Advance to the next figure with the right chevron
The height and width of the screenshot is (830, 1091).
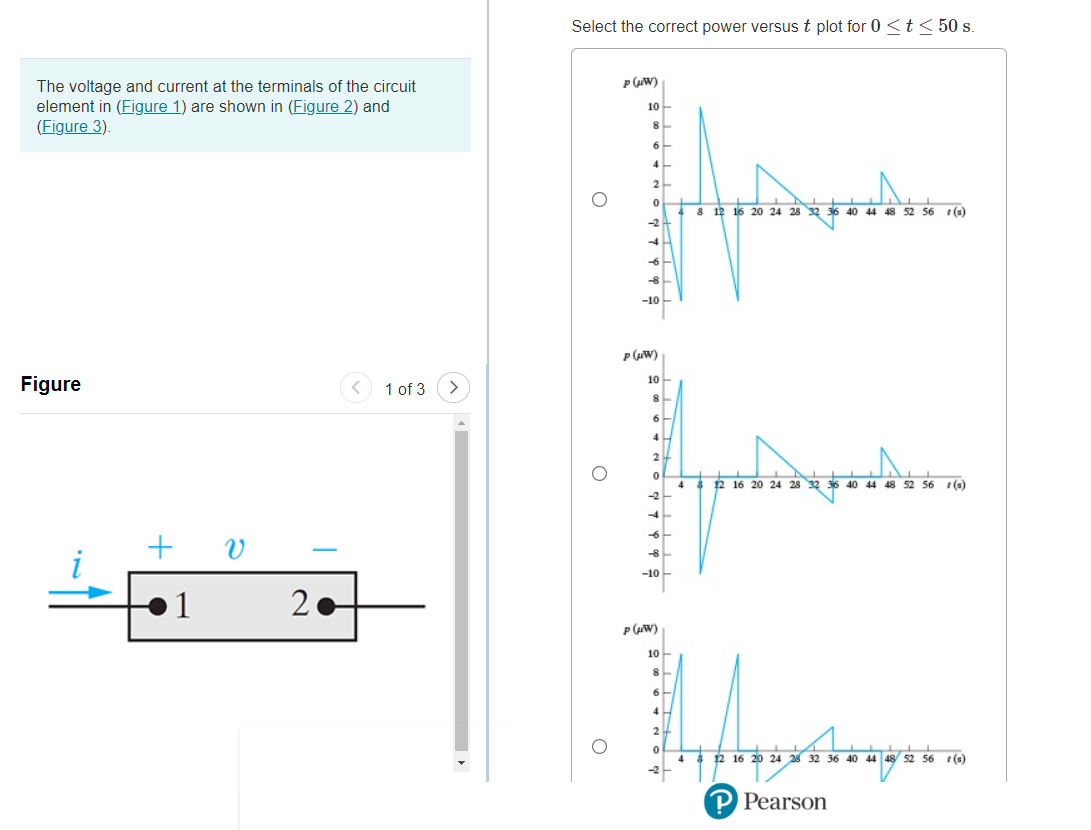click(x=453, y=388)
